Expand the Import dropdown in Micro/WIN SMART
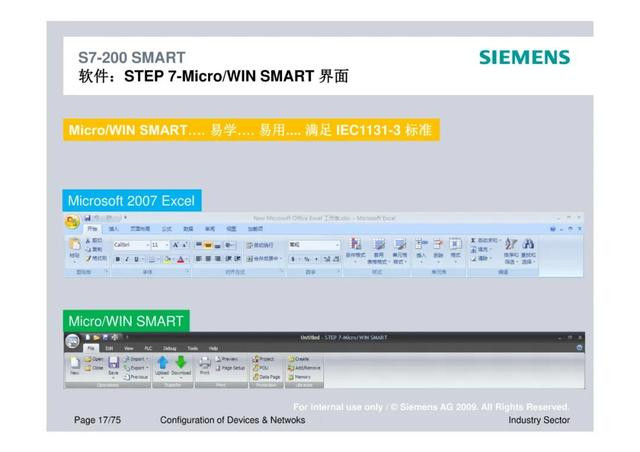The height and width of the screenshot is (452, 640). [147, 359]
